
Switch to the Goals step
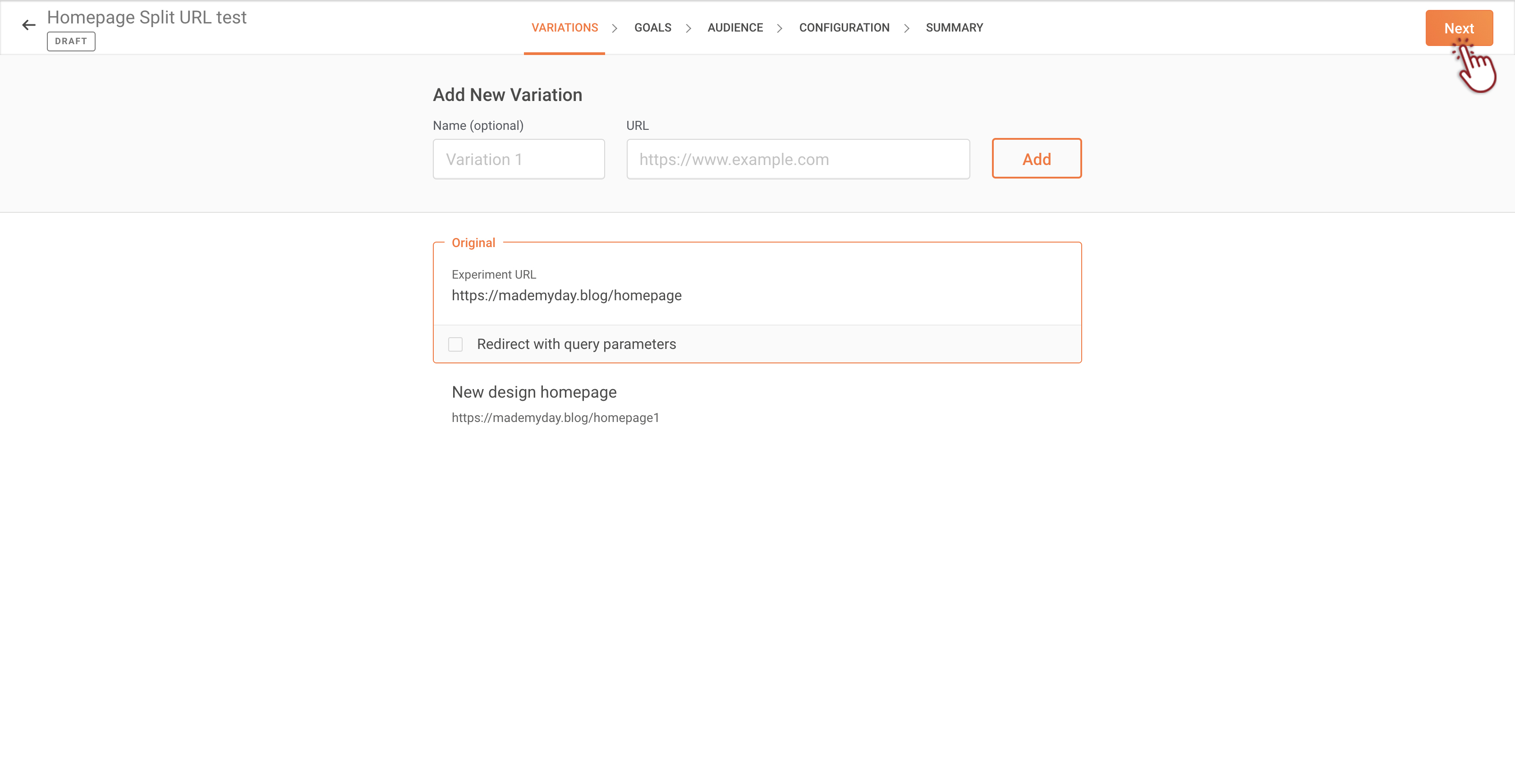[x=652, y=28]
